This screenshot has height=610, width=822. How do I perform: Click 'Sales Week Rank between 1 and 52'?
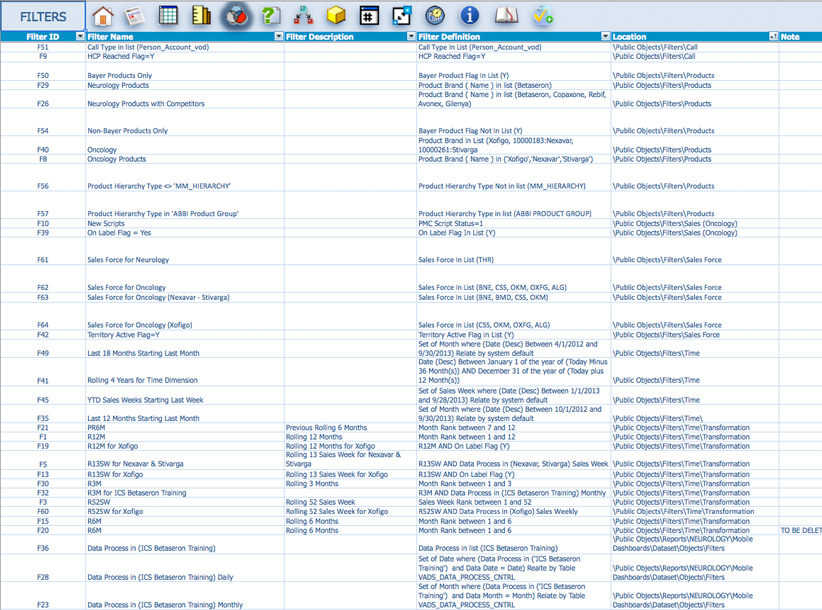tap(475, 503)
